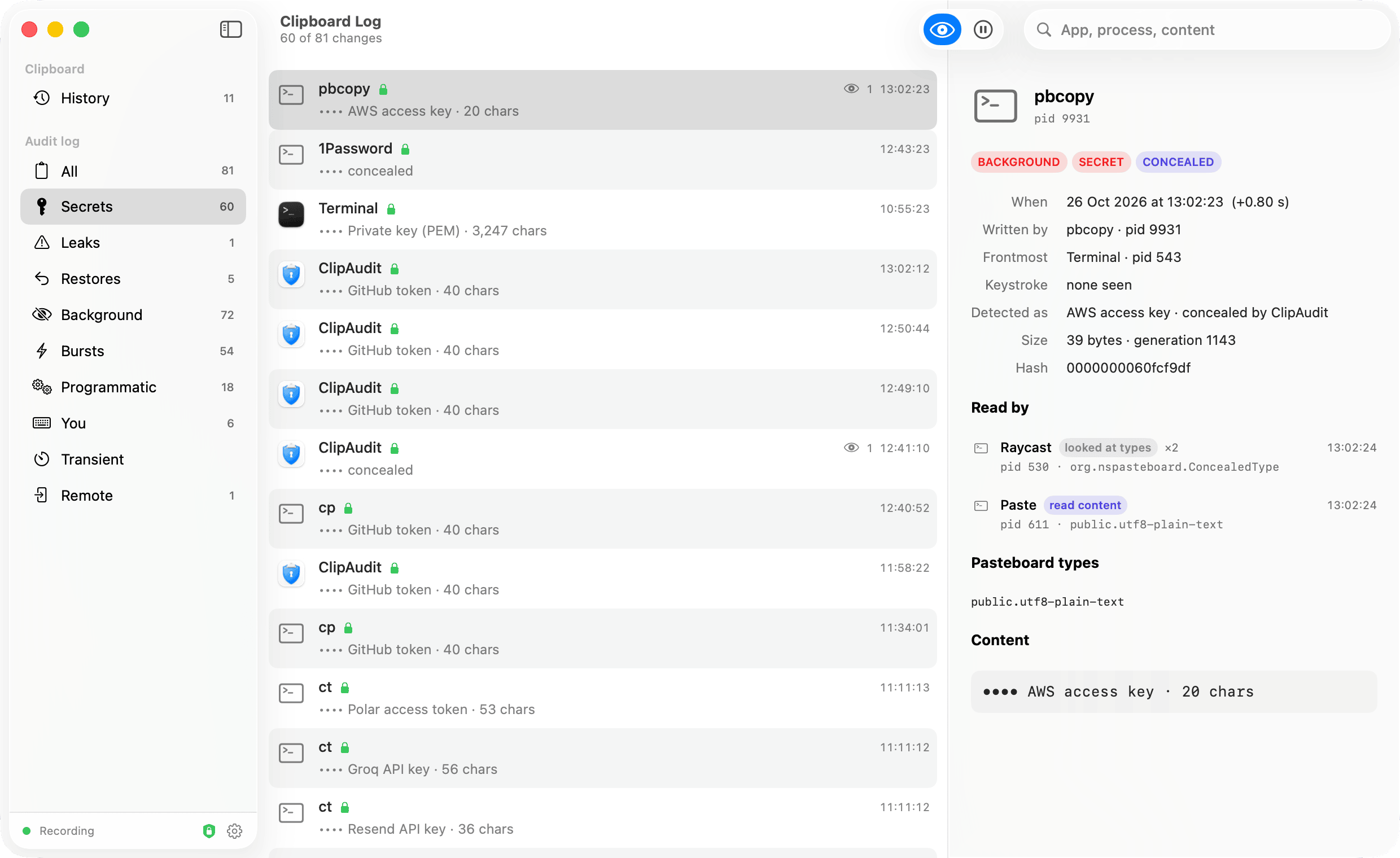The image size is (1400, 858).
Task: Click the You keyboard icon
Action: coord(41,423)
